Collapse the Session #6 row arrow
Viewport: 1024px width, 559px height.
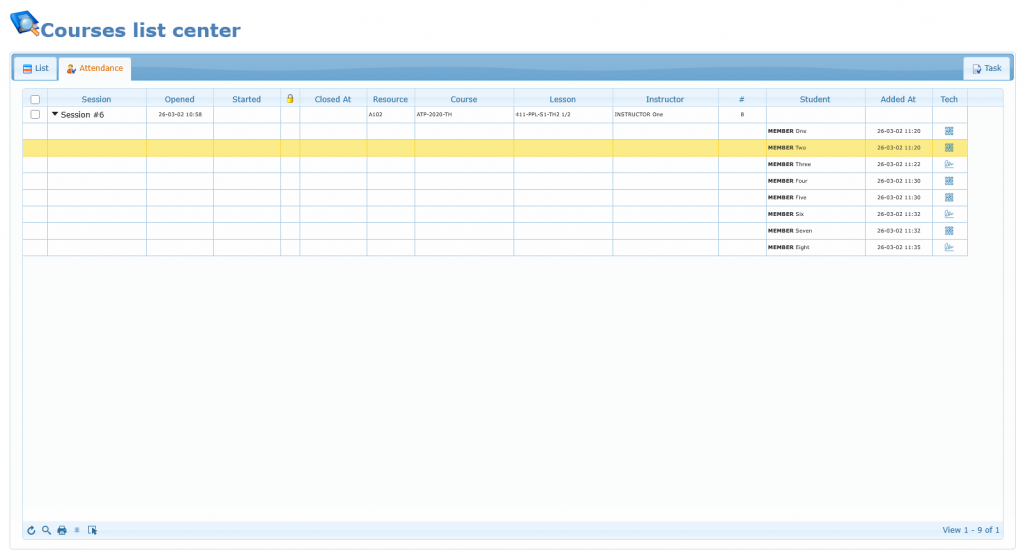[x=55, y=114]
